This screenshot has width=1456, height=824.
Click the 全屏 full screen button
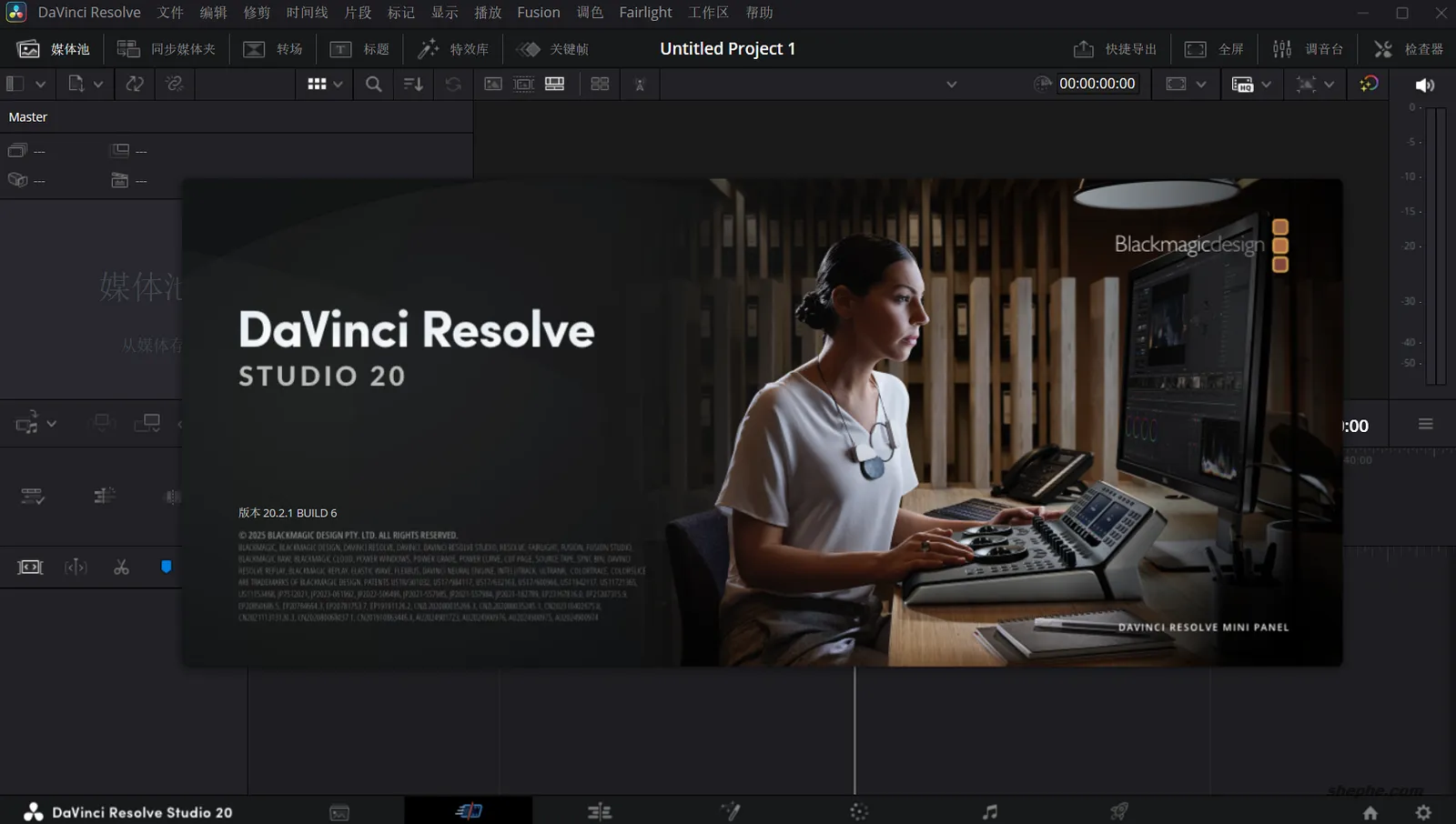[x=1214, y=49]
